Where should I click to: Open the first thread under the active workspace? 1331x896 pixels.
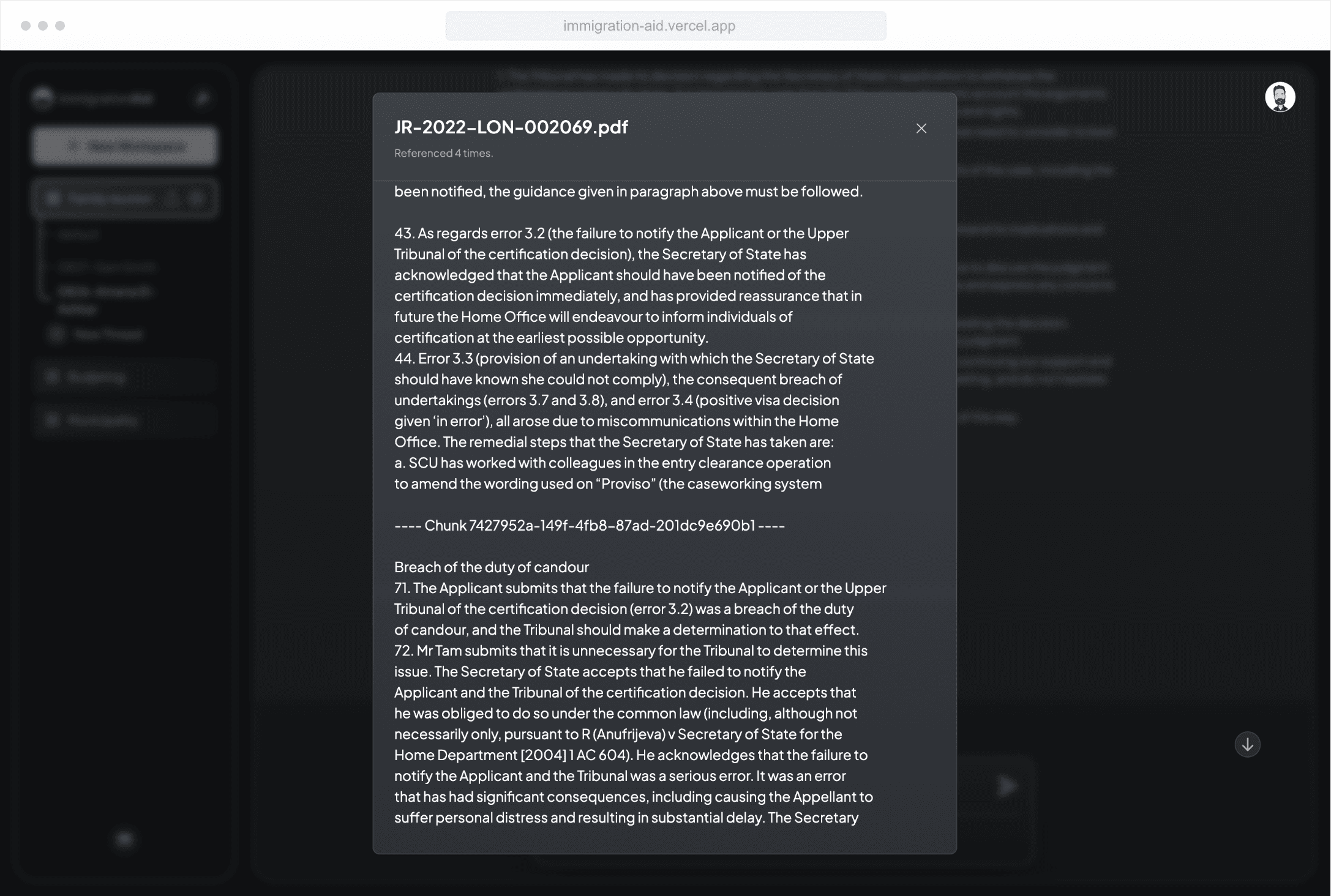pos(78,235)
